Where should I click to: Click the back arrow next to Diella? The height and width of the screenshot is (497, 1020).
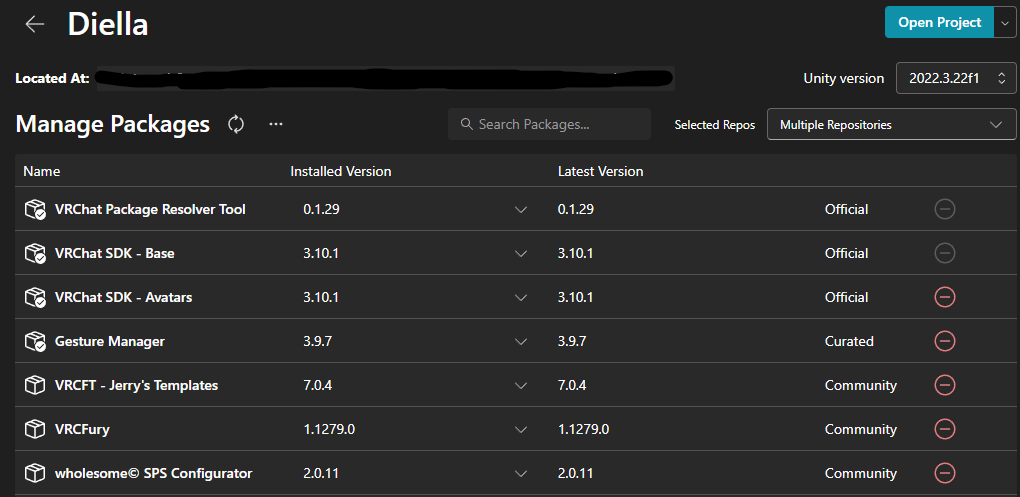pyautogui.click(x=35, y=24)
